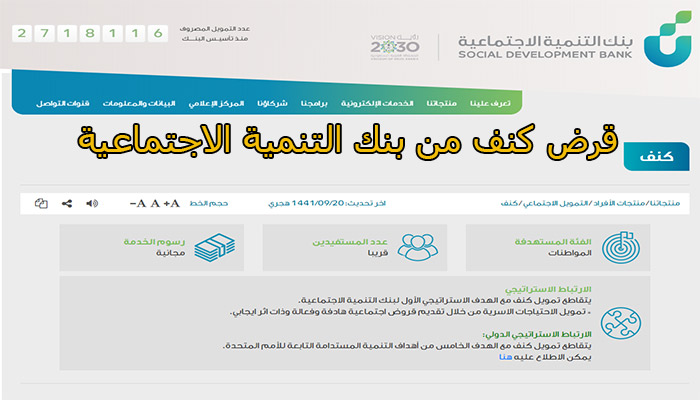Click the money stack icon for رسوم الخدمة
Screen dimensions: 700x400
pyautogui.click(x=215, y=247)
